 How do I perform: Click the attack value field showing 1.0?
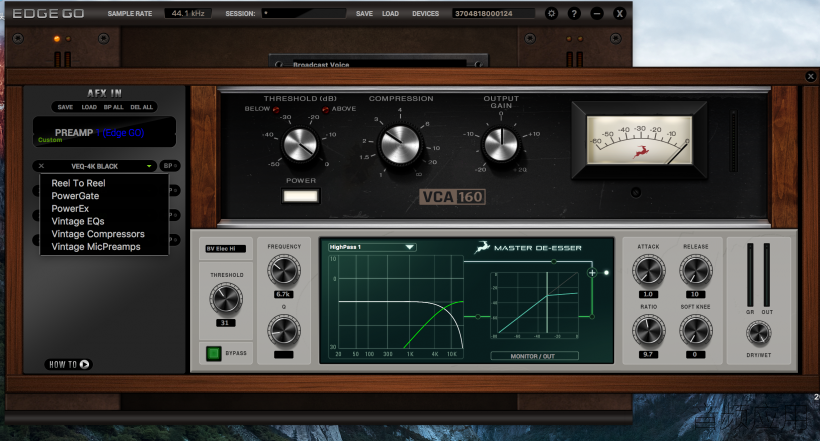[648, 294]
